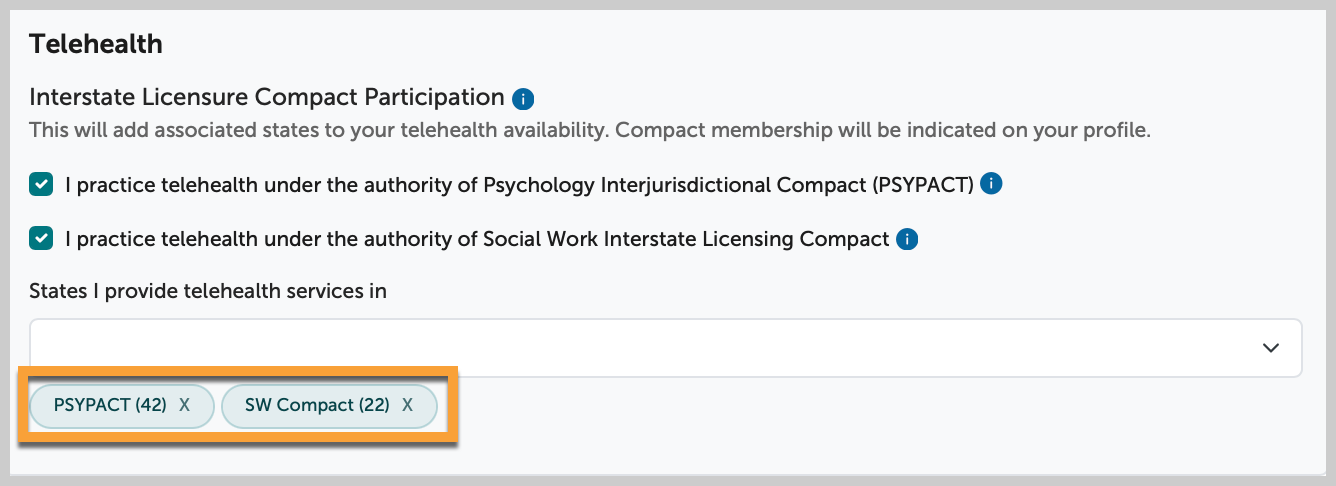The height and width of the screenshot is (486, 1336).
Task: Click the orange highlighted chips area border
Action: tap(238, 369)
